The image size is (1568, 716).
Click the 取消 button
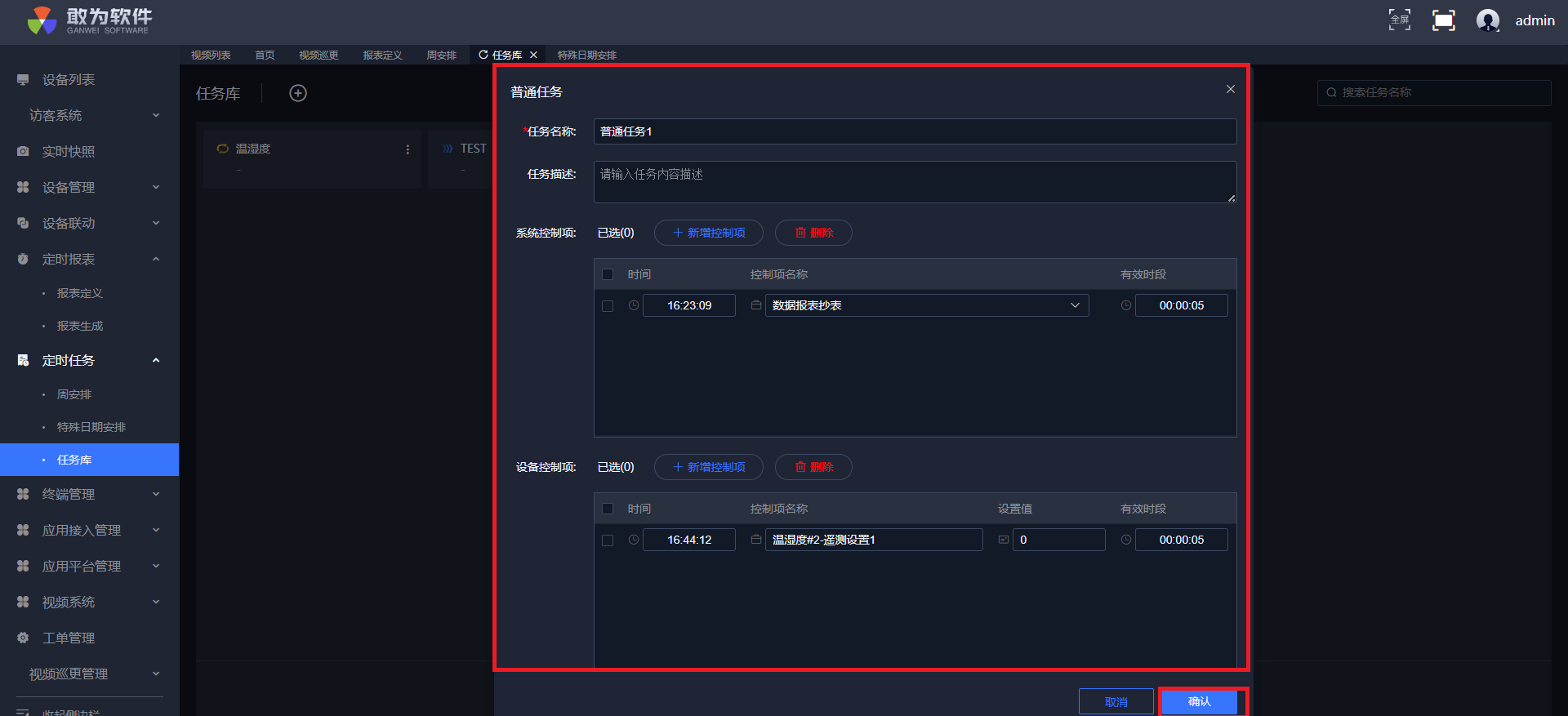point(1116,701)
